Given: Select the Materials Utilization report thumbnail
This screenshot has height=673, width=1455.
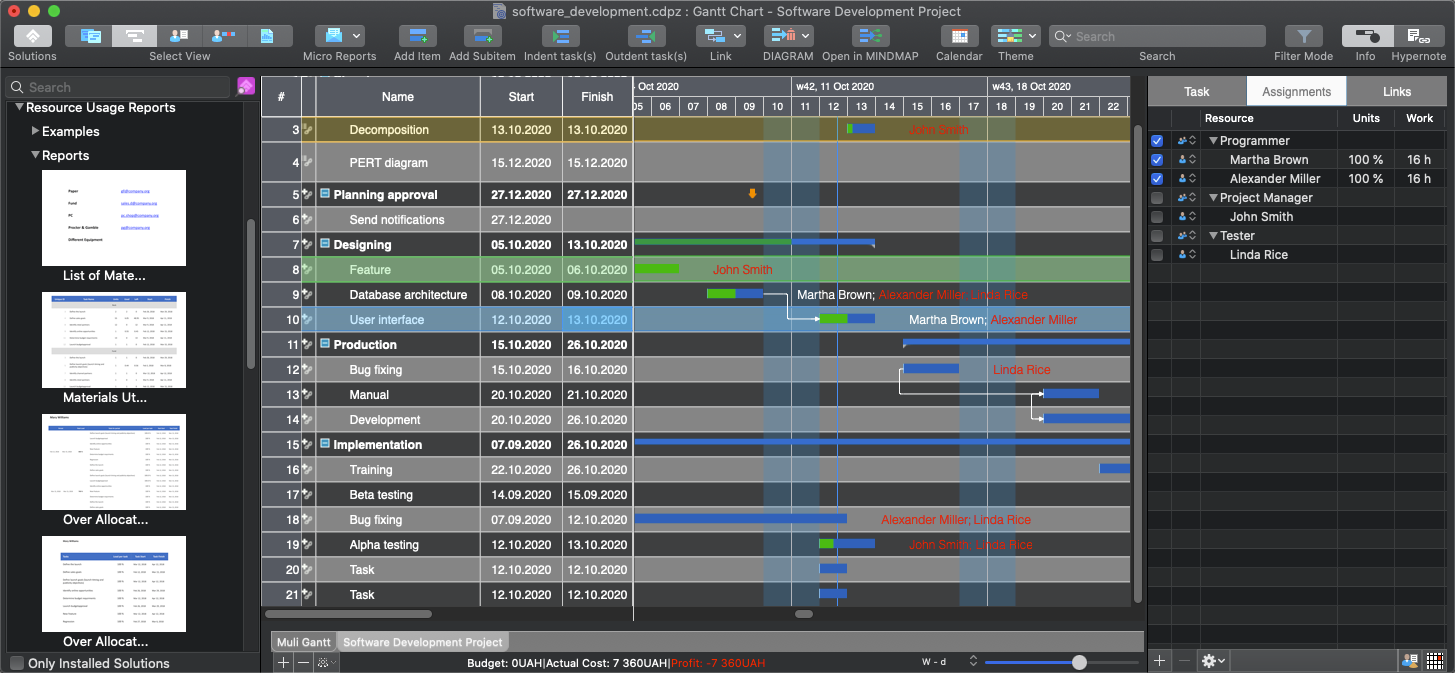Looking at the screenshot, I should pyautogui.click(x=114, y=340).
